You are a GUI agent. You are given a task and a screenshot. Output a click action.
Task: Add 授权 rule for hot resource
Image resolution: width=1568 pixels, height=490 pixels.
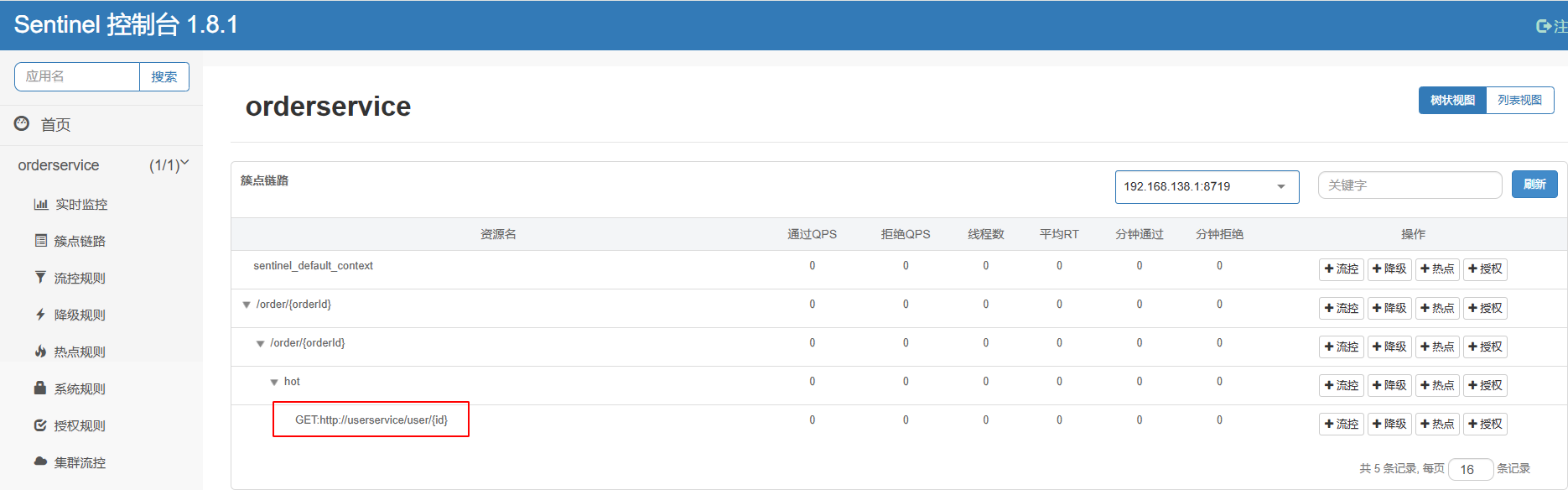(1485, 385)
